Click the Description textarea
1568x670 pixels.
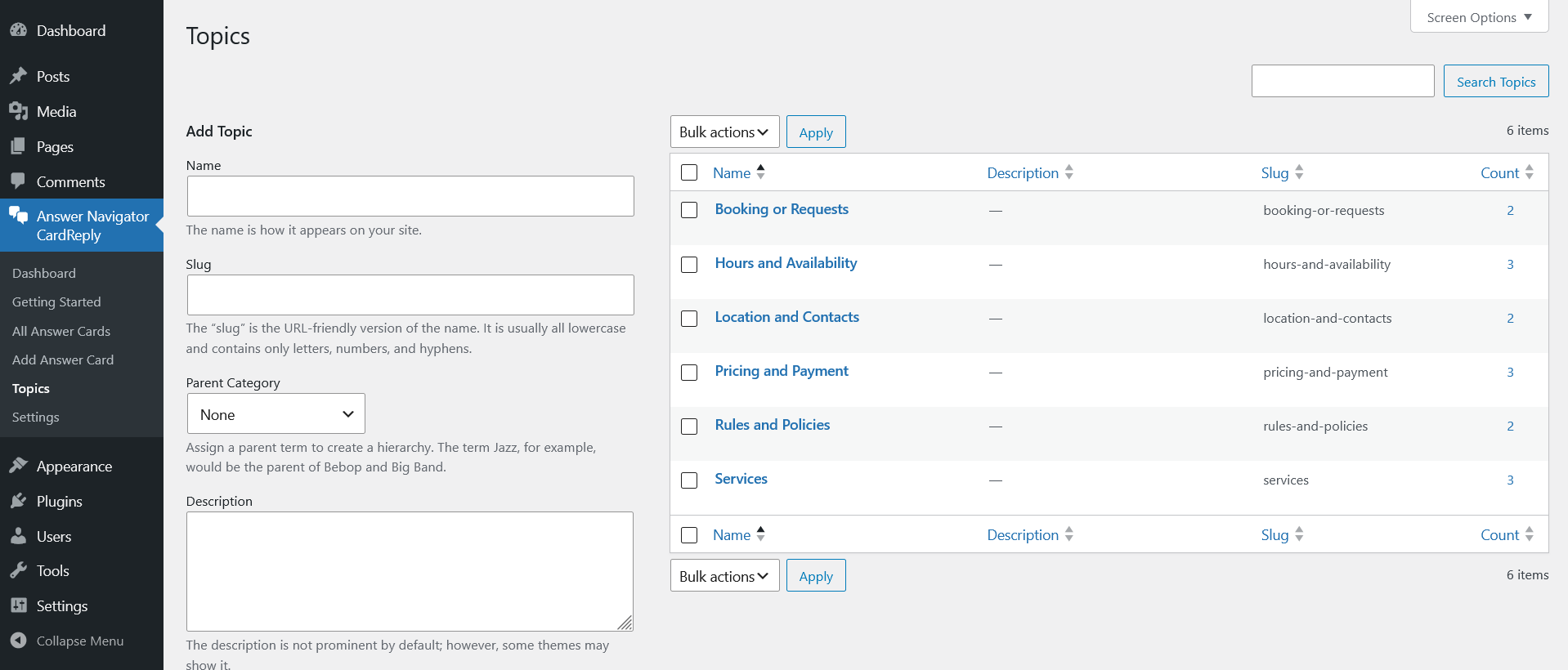[410, 571]
